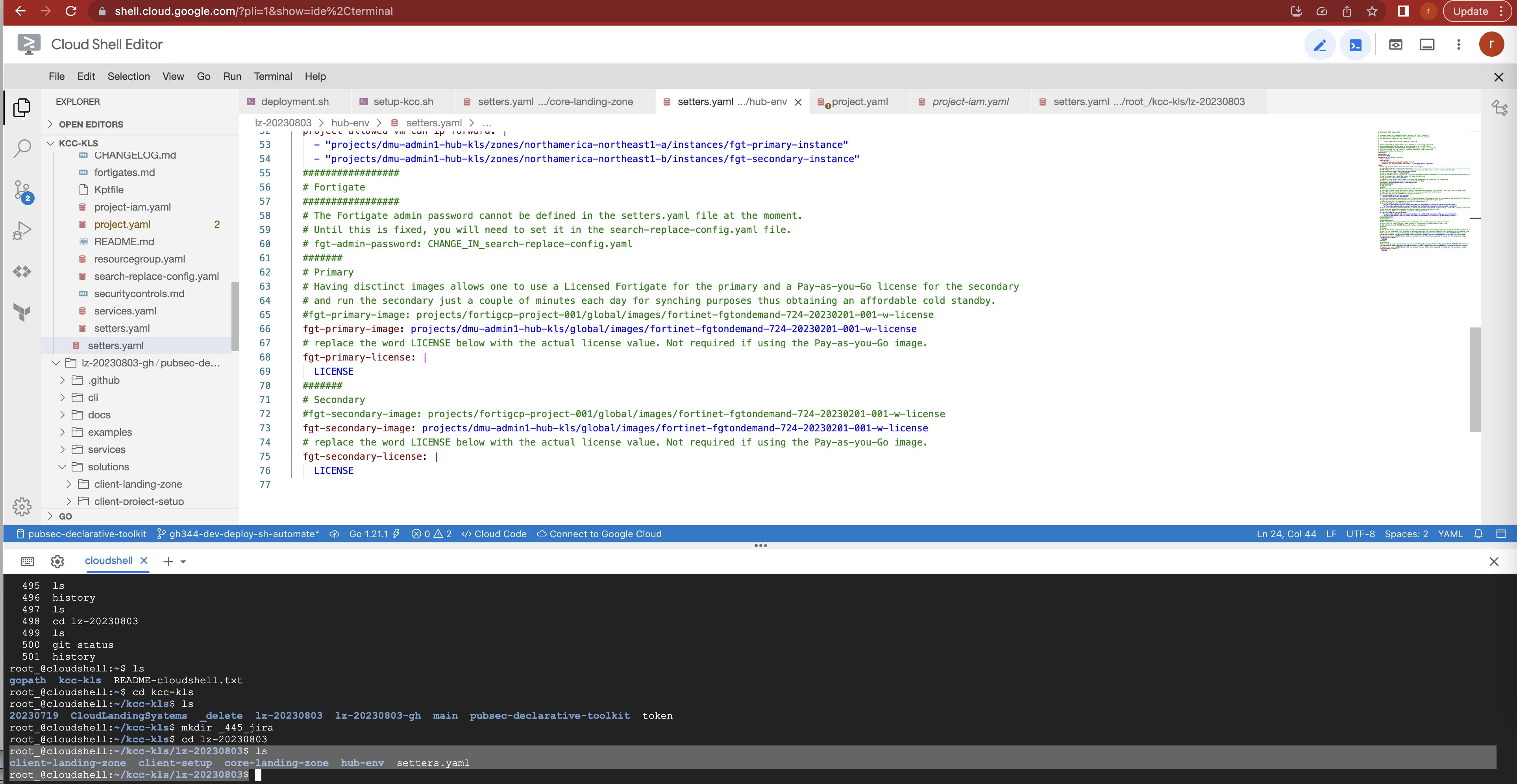The height and width of the screenshot is (784, 1517).
Task: Open the new terminal launcher dropdown arrow
Action: 183,561
